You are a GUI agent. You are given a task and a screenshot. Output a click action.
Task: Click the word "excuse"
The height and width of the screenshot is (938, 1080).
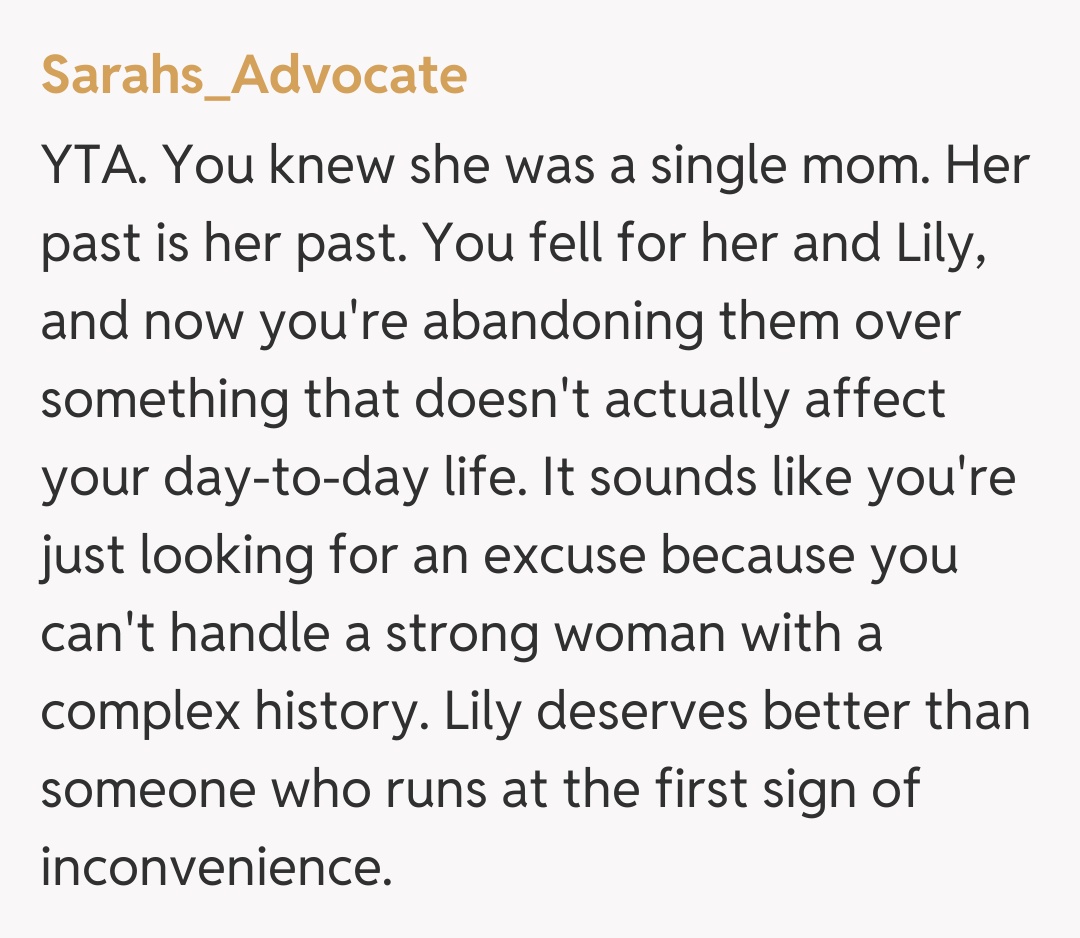click(566, 556)
